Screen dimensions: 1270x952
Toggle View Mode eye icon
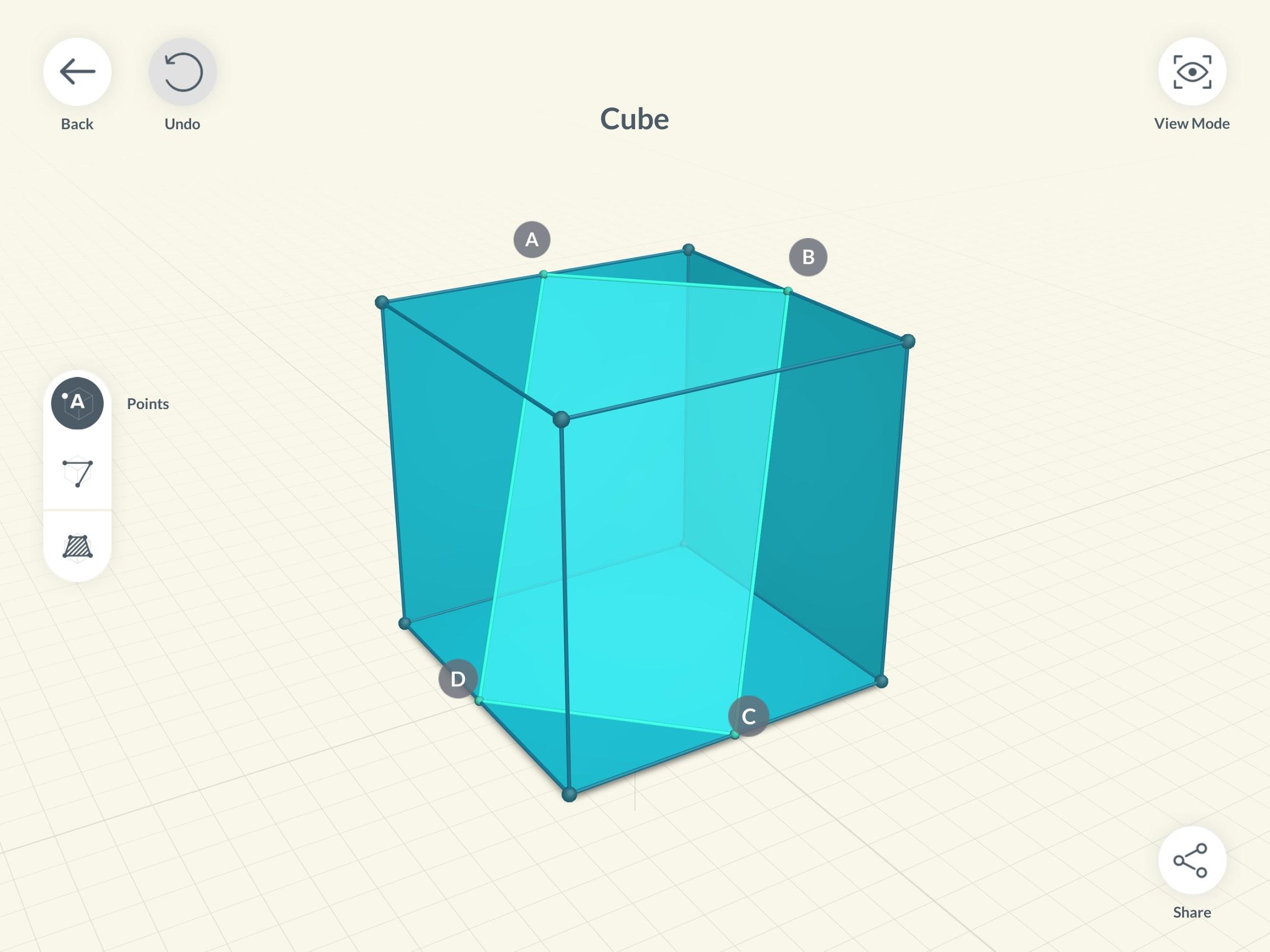(1192, 72)
